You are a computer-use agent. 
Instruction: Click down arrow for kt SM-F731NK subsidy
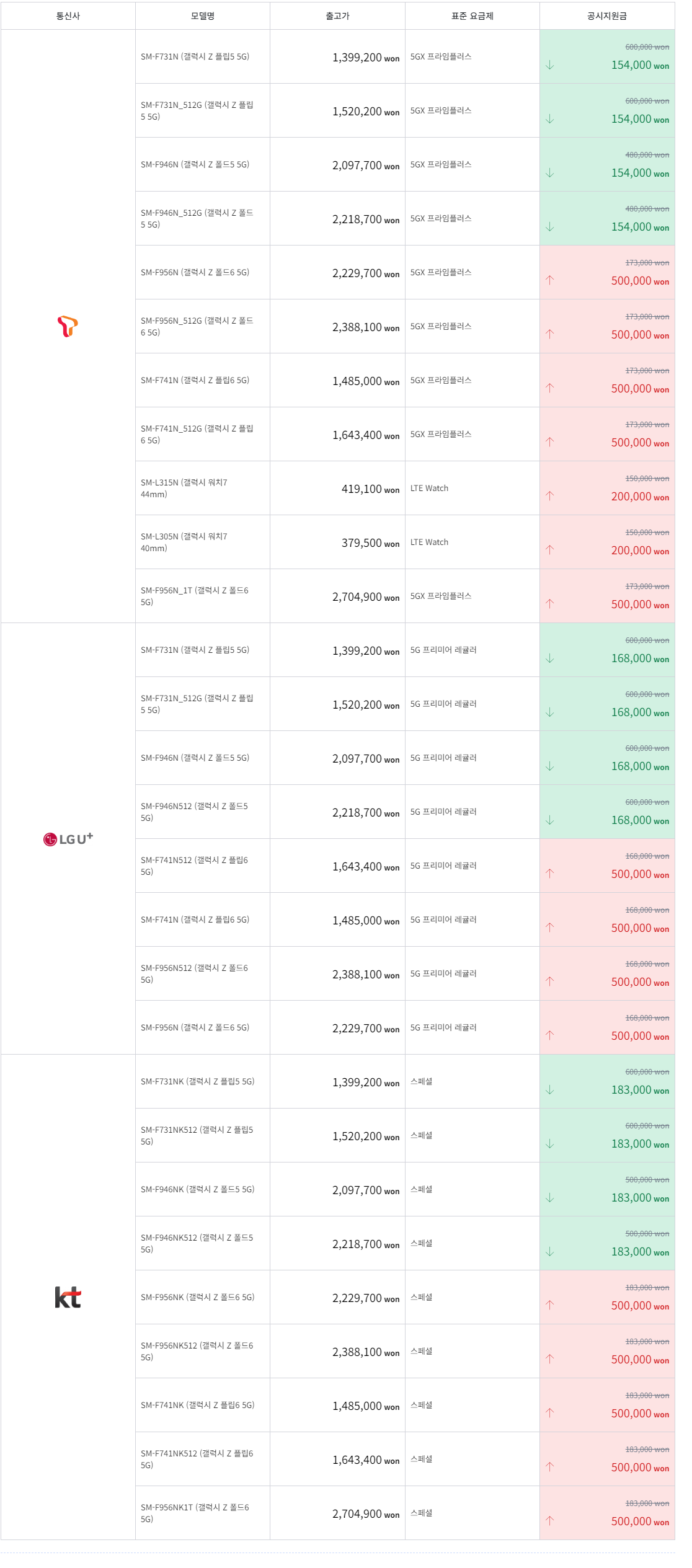549,1090
